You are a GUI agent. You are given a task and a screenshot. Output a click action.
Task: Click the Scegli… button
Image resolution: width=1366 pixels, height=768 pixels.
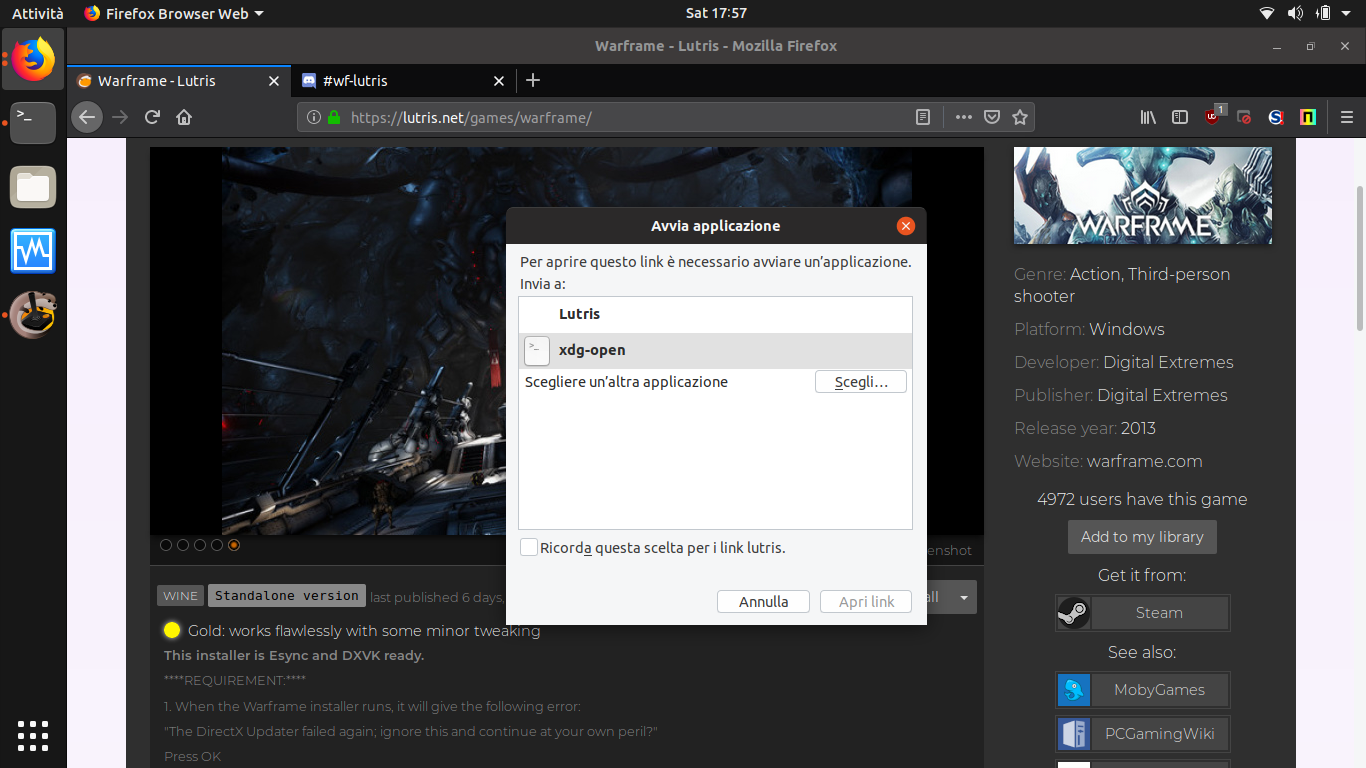click(x=861, y=382)
